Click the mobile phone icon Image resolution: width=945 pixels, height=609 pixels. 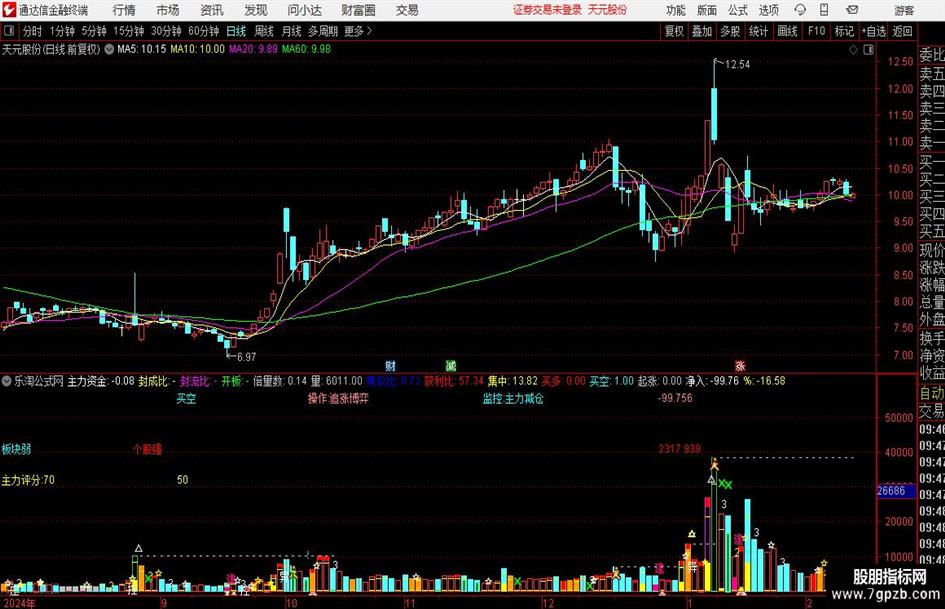click(x=824, y=10)
